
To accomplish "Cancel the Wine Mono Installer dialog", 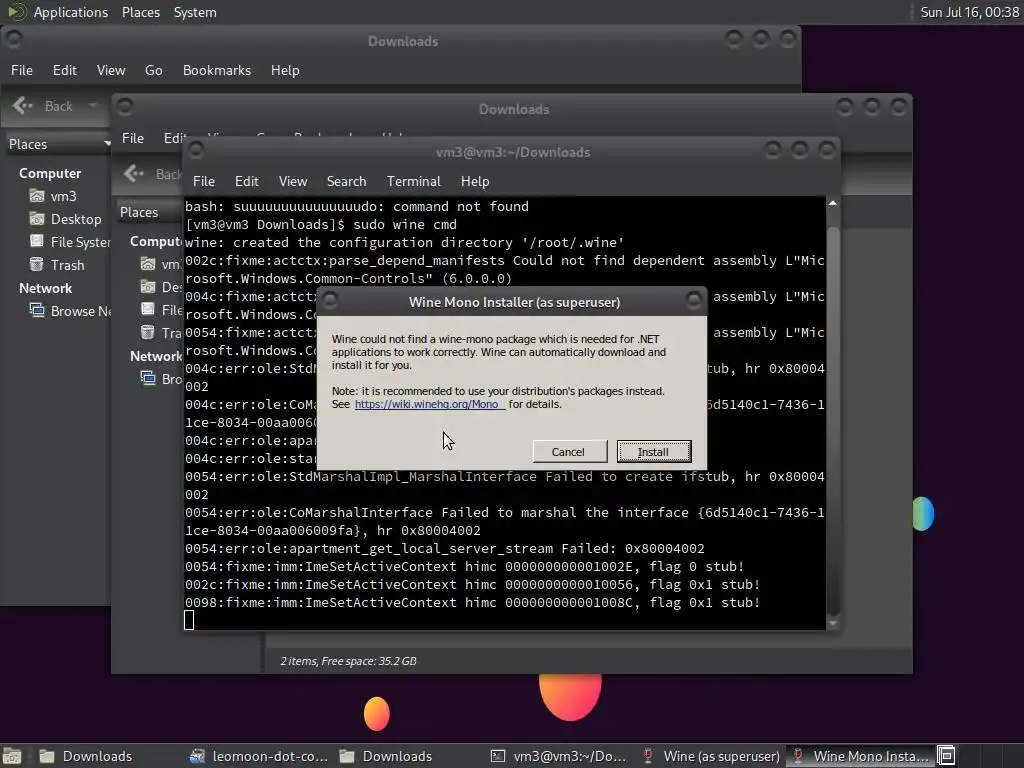I will (x=569, y=451).
